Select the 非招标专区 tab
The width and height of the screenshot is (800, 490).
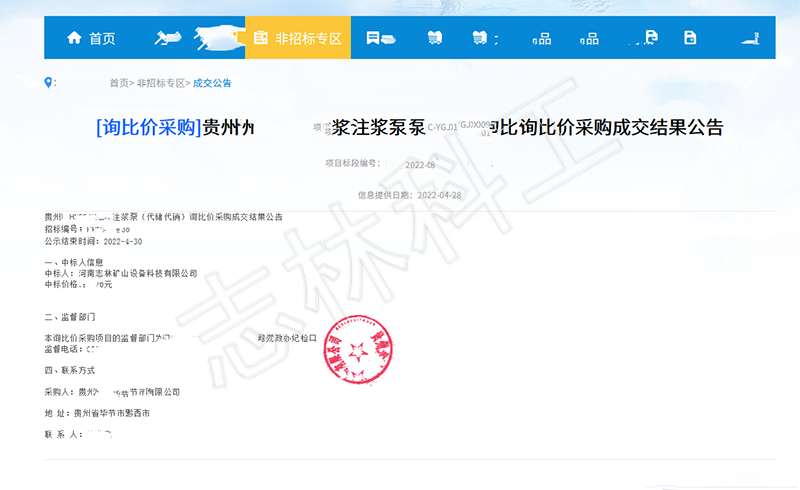(298, 38)
